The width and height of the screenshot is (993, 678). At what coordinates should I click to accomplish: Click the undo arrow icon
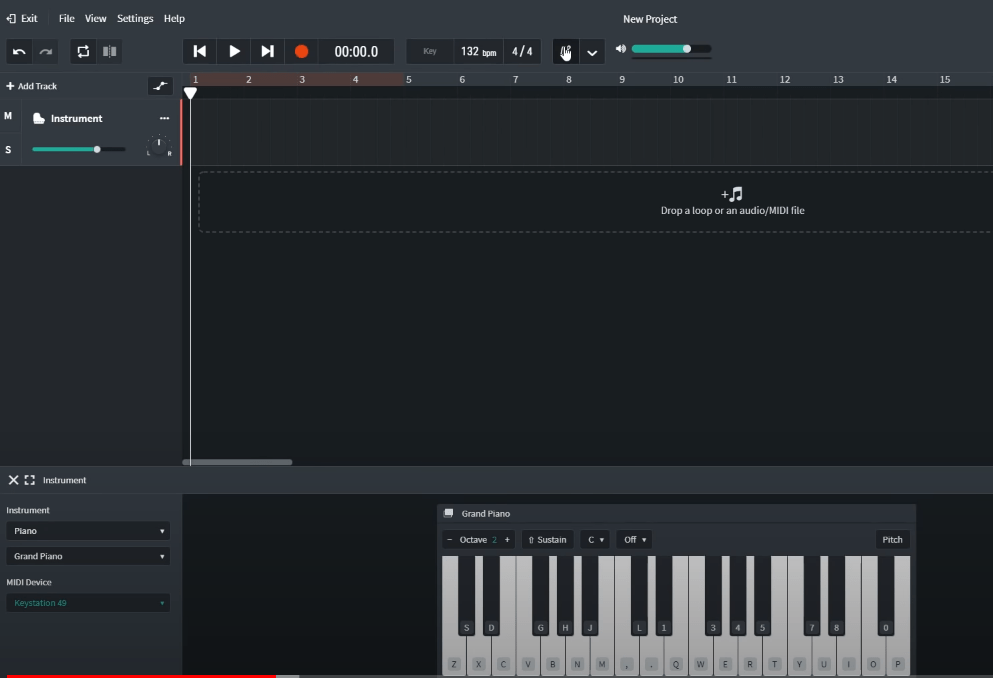click(x=19, y=51)
